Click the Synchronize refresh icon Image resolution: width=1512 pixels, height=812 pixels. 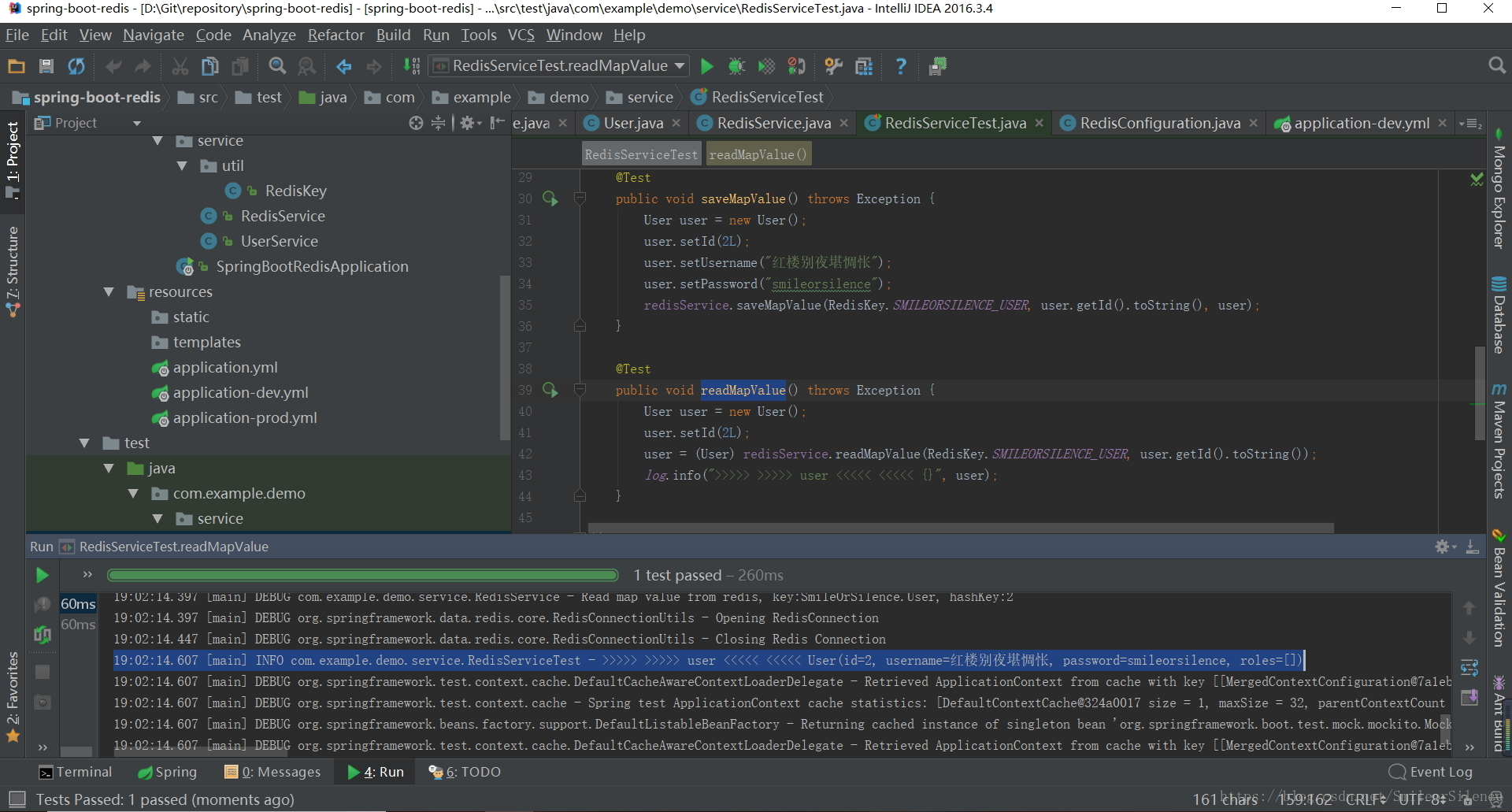pos(76,66)
